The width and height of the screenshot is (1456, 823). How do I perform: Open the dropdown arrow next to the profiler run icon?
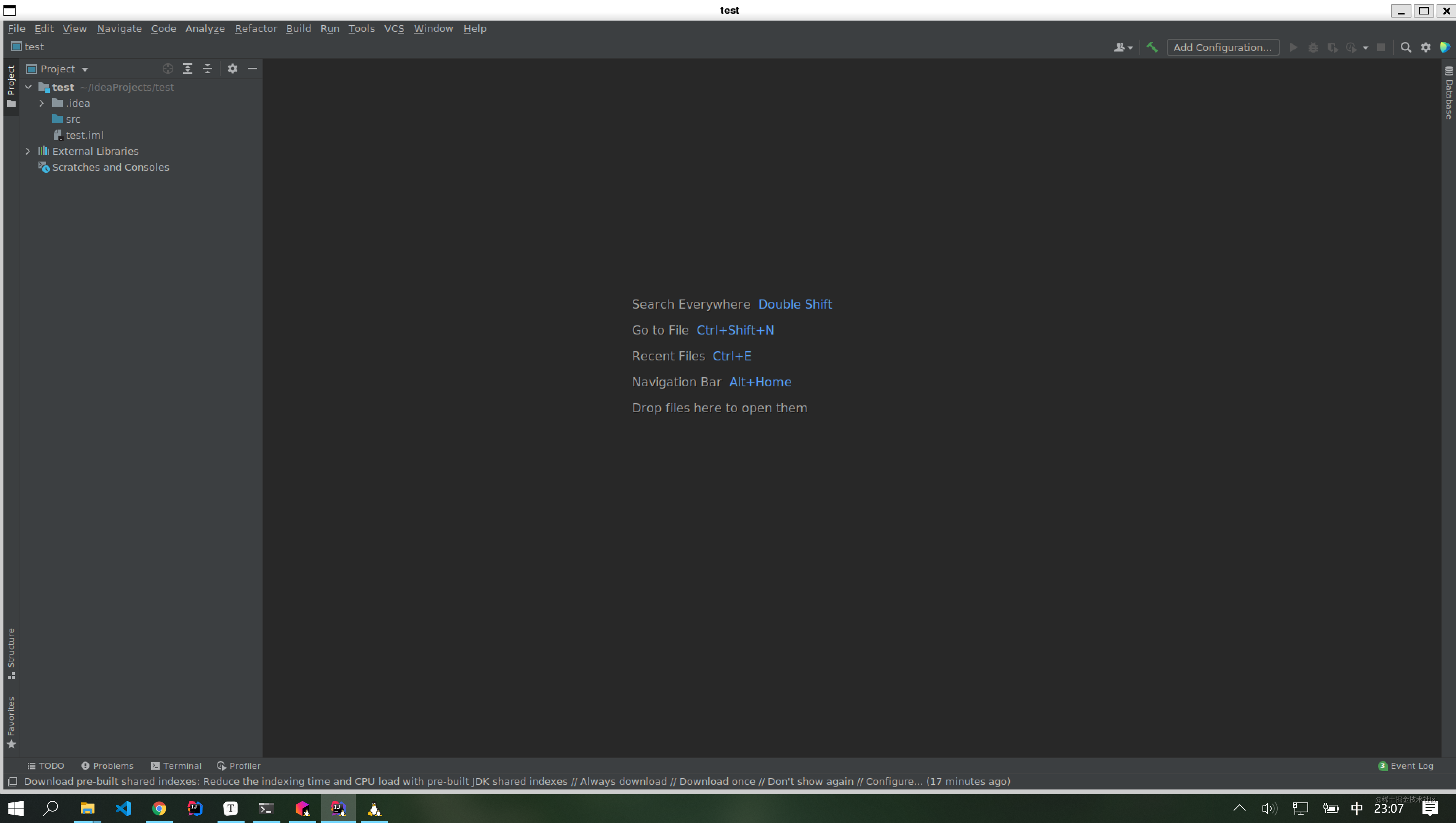pyautogui.click(x=1366, y=48)
